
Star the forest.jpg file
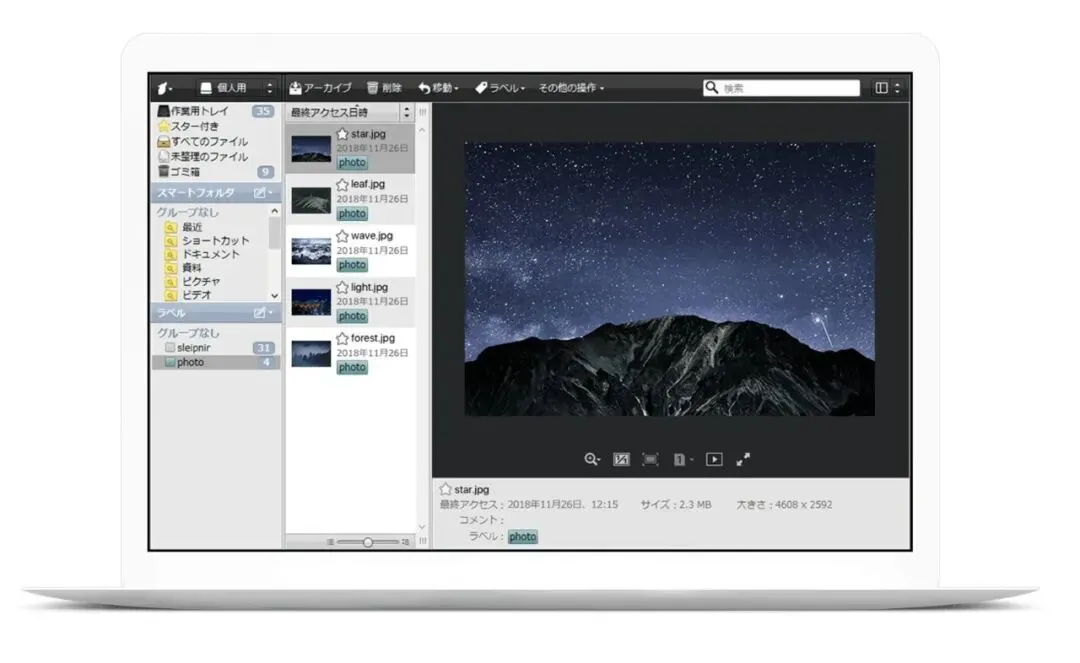click(x=342, y=339)
